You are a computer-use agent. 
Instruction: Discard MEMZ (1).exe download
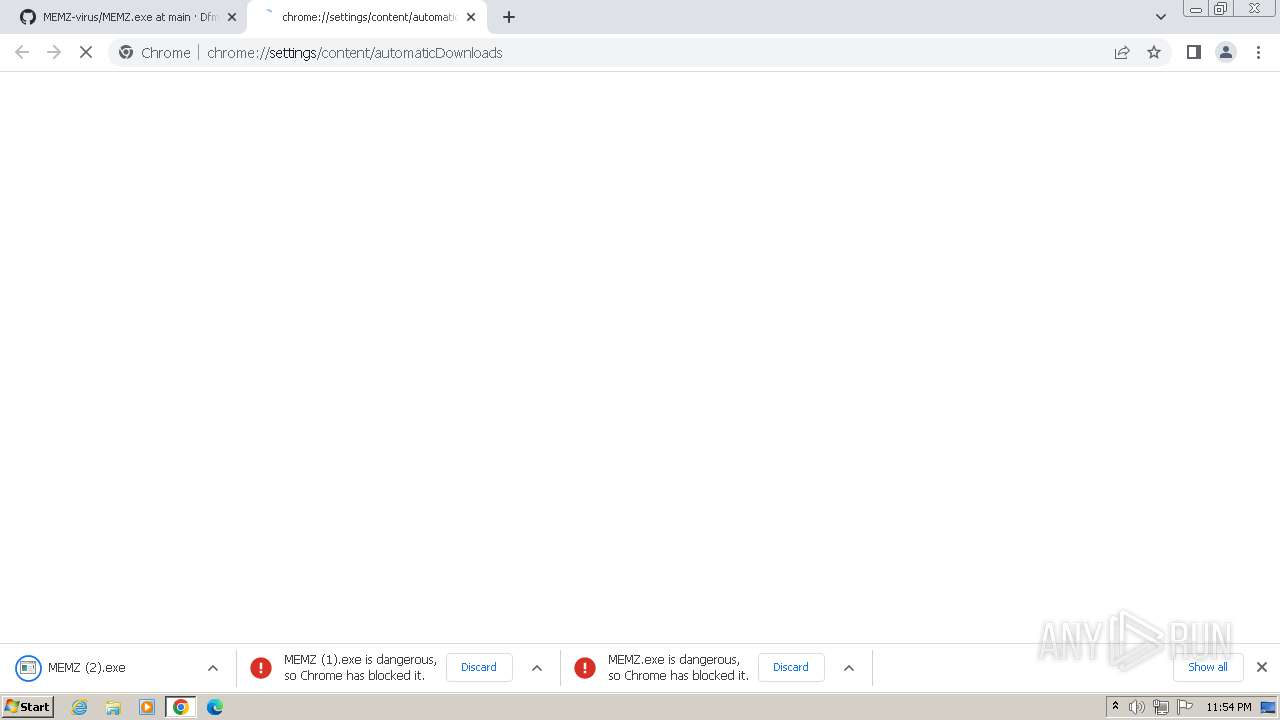[x=479, y=667]
